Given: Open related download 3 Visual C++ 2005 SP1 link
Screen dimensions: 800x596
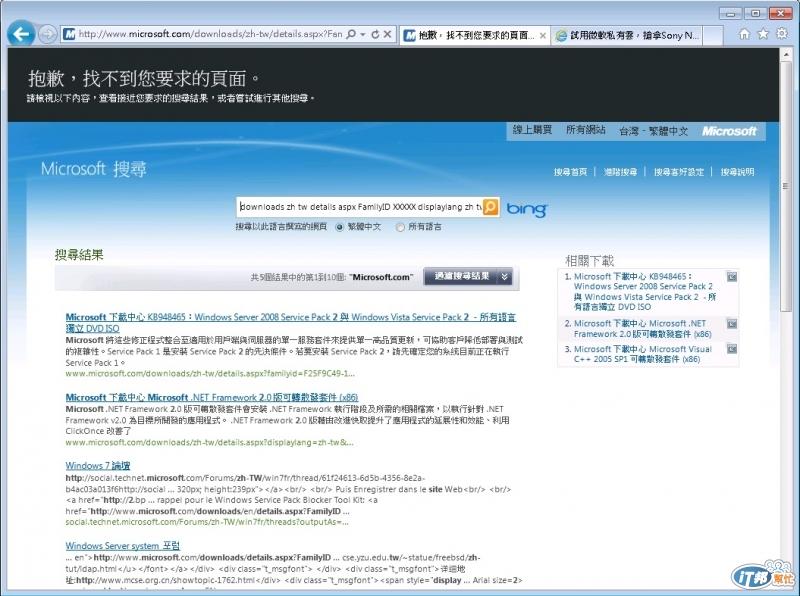Looking at the screenshot, I should pos(642,354).
